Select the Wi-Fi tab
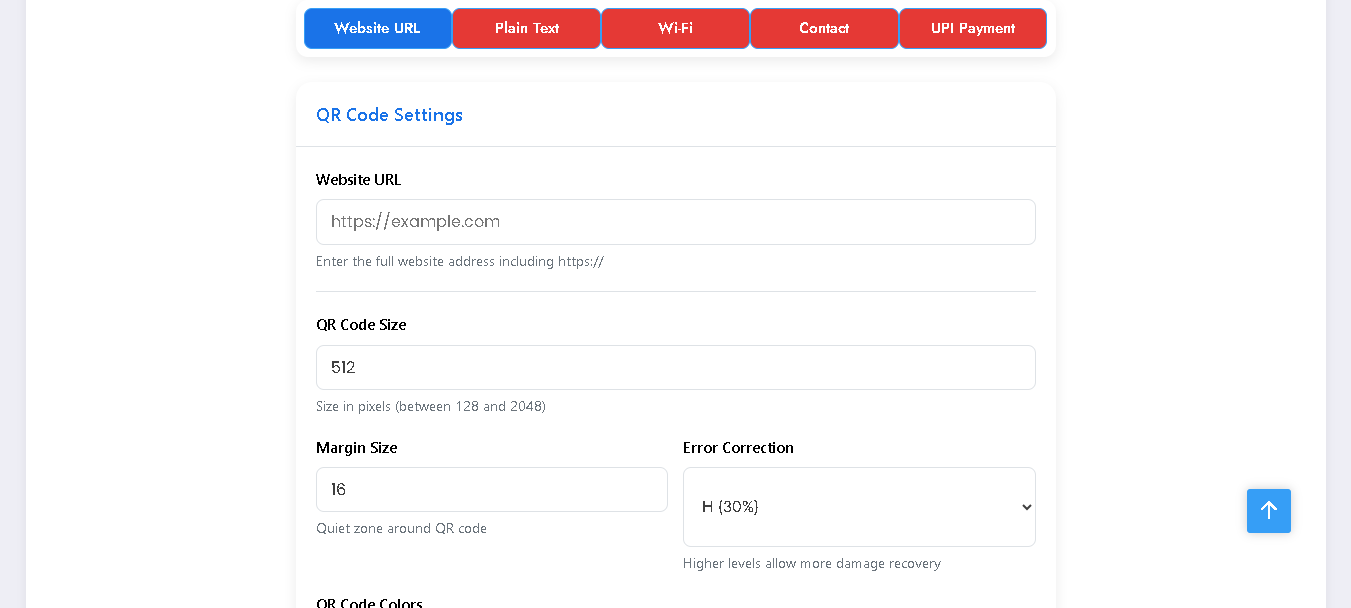Viewport: 1351px width, 608px height. (675, 28)
